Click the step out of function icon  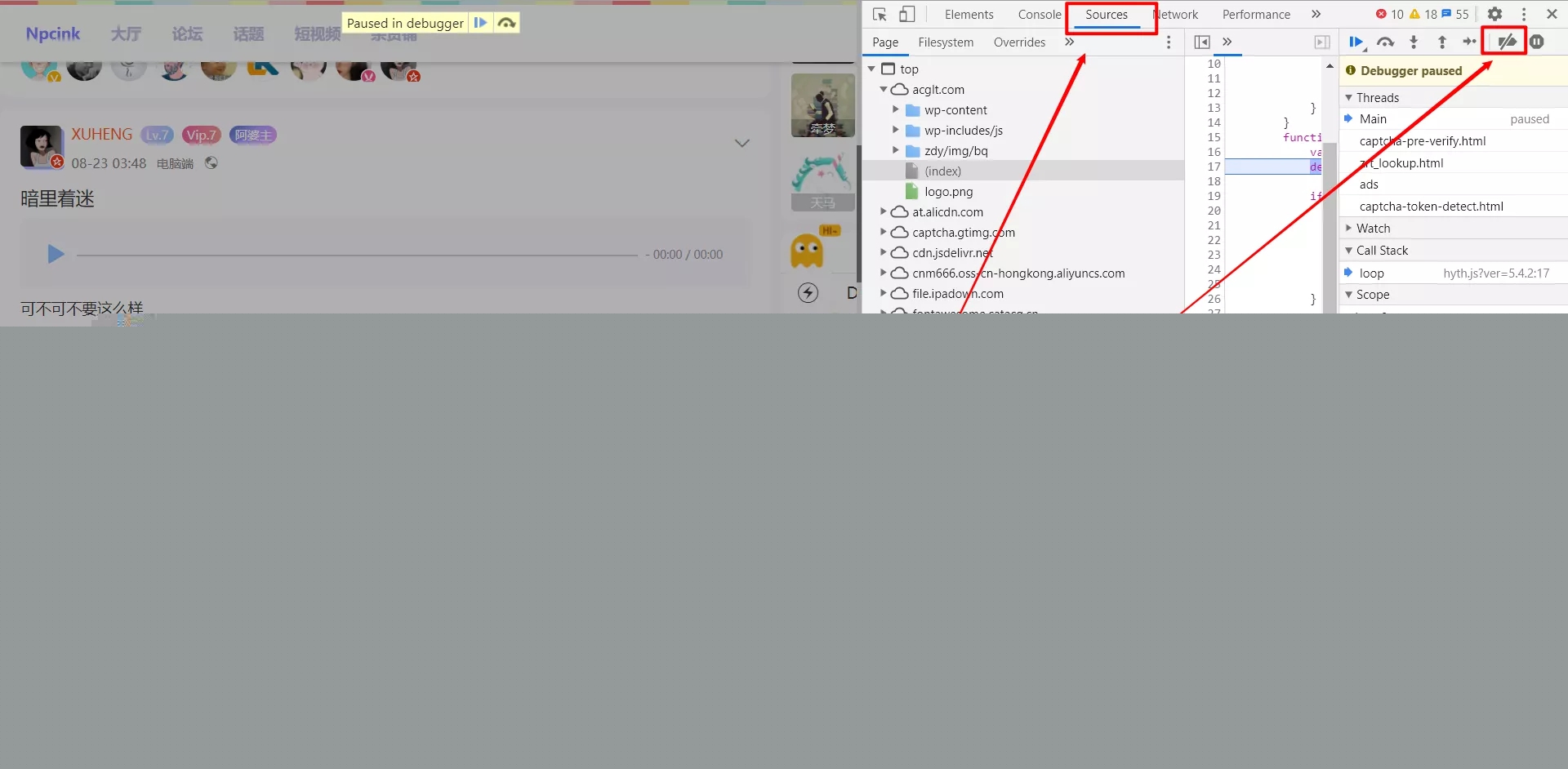pyautogui.click(x=1442, y=42)
